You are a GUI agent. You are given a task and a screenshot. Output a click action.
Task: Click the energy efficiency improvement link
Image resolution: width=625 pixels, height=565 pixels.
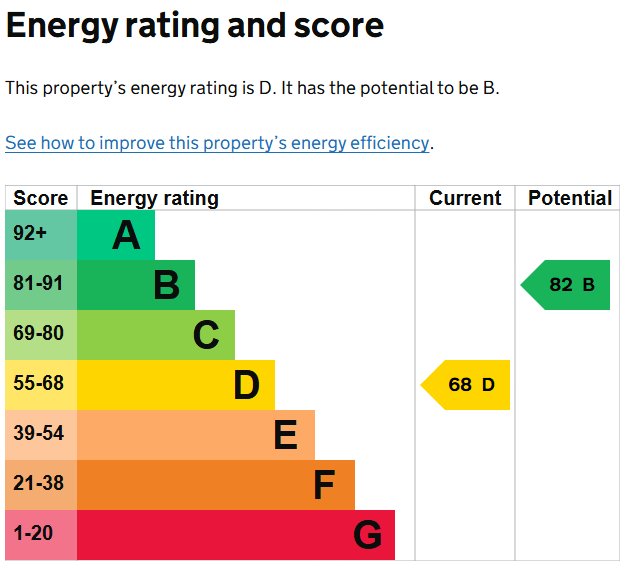pyautogui.click(x=217, y=143)
